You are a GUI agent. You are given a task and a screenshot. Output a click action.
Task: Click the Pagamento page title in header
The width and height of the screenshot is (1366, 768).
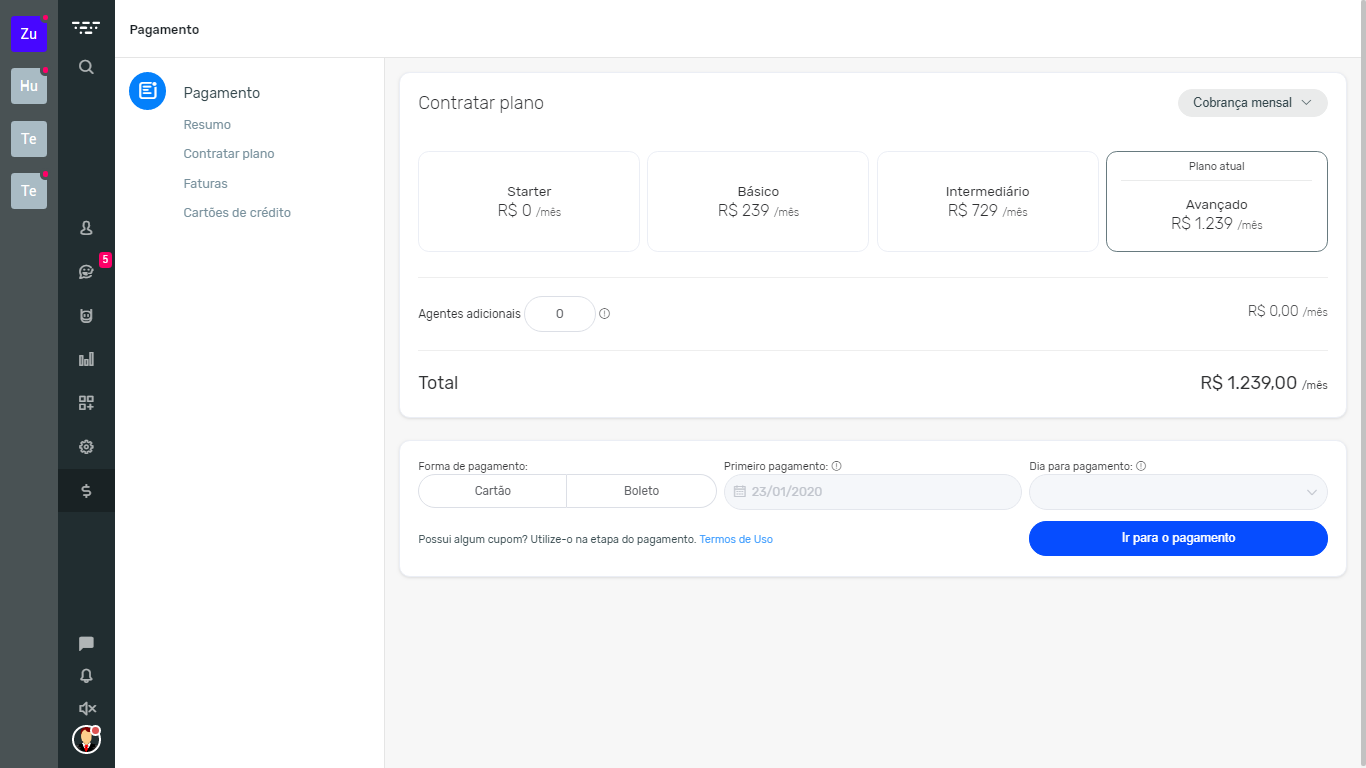[164, 30]
